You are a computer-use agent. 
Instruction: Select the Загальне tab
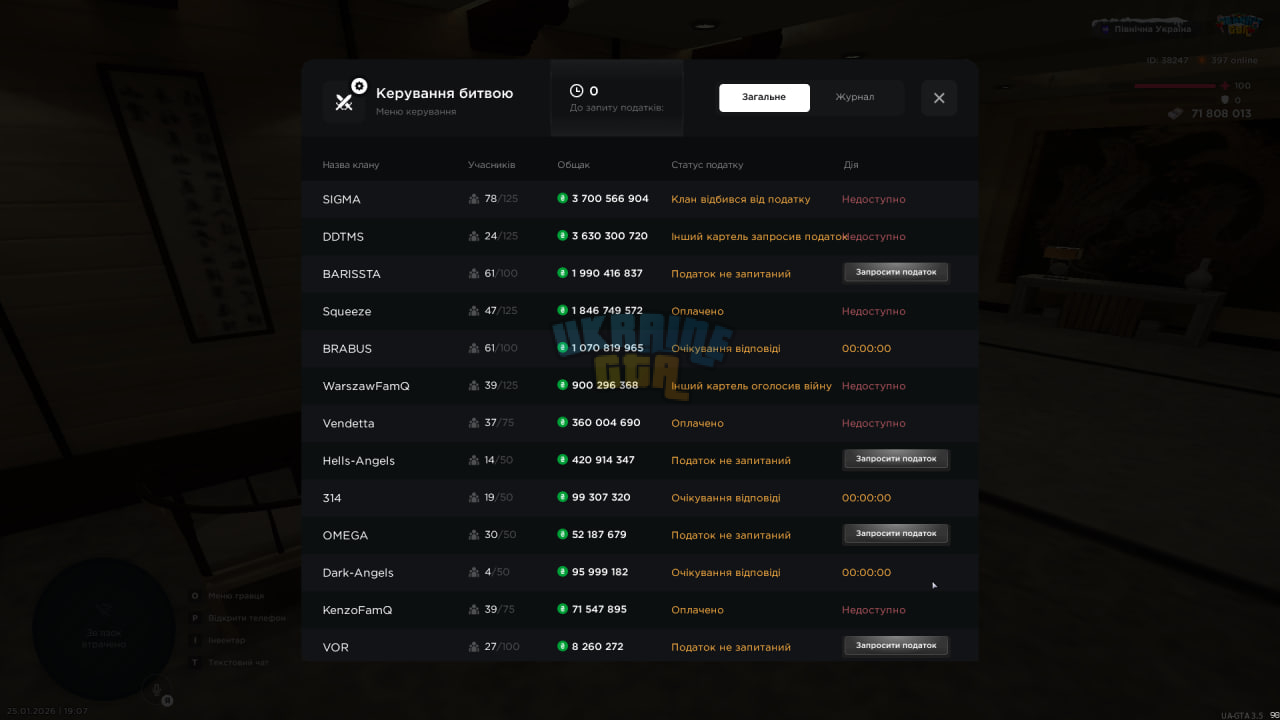[x=764, y=97]
